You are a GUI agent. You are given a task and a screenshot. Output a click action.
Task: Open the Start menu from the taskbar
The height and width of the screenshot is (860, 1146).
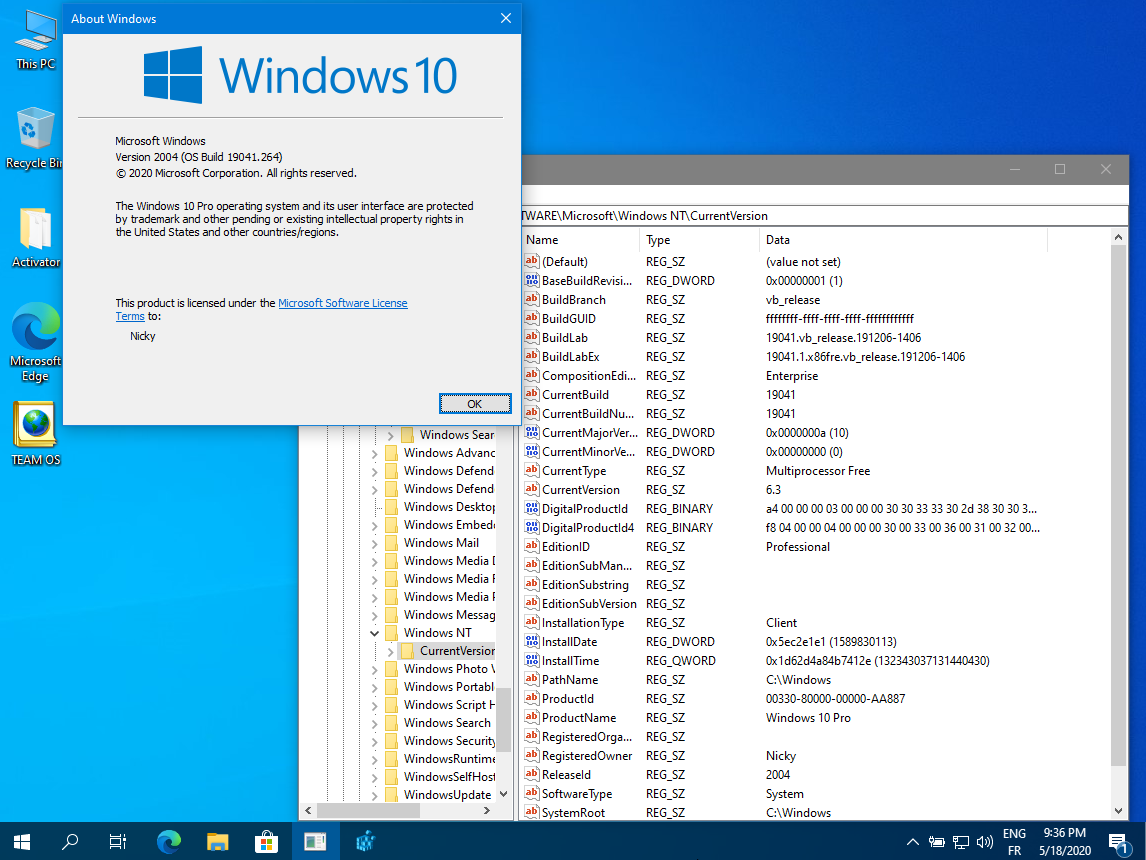coord(22,842)
